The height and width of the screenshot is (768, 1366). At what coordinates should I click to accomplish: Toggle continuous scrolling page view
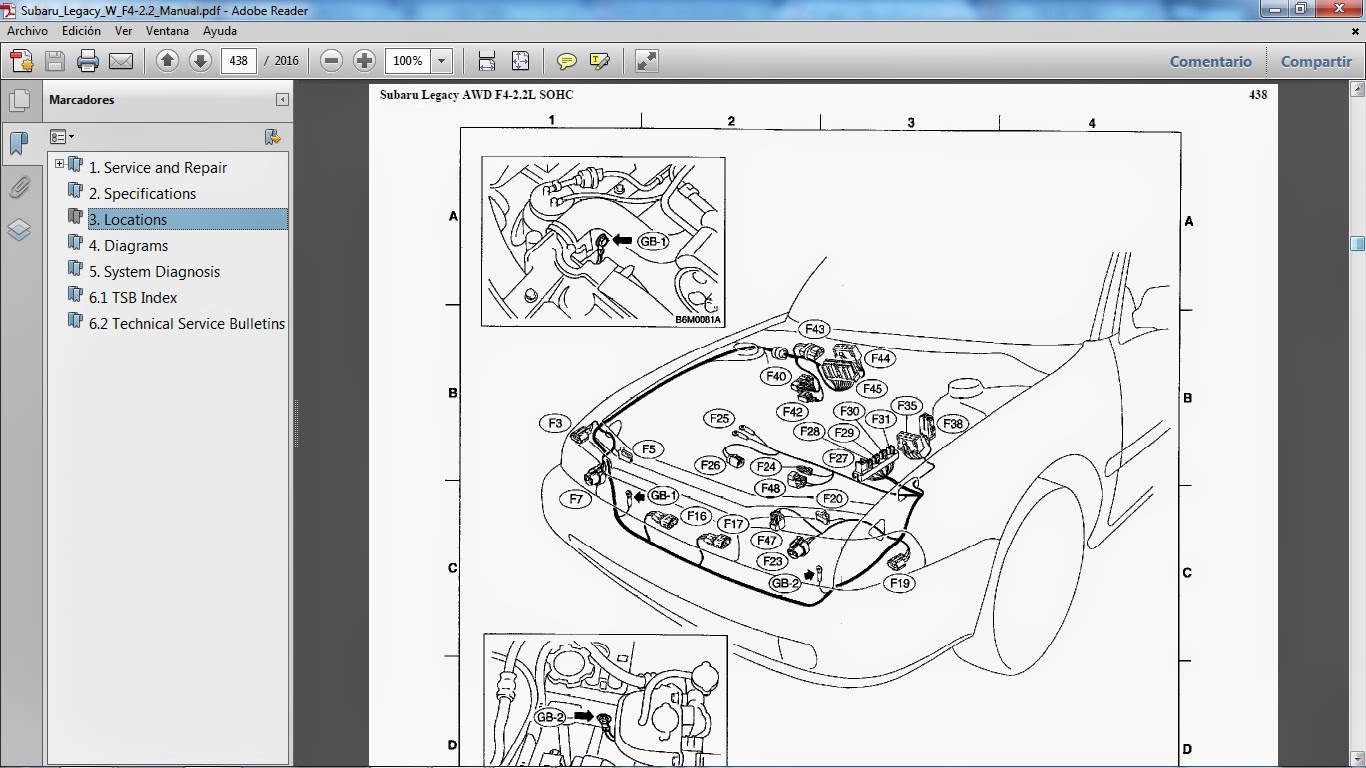519,60
